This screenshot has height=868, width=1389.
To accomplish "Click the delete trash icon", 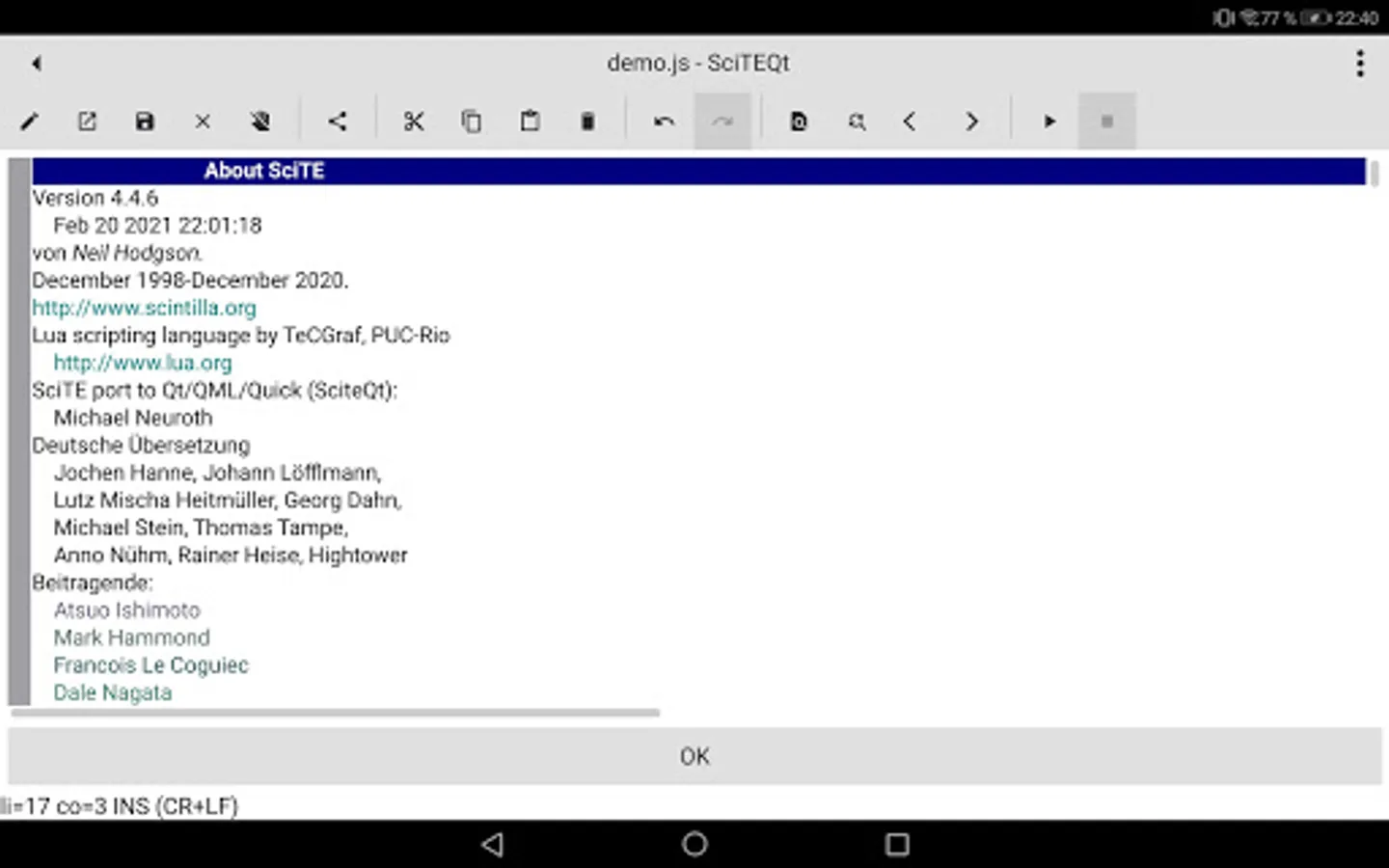I will pos(587,122).
